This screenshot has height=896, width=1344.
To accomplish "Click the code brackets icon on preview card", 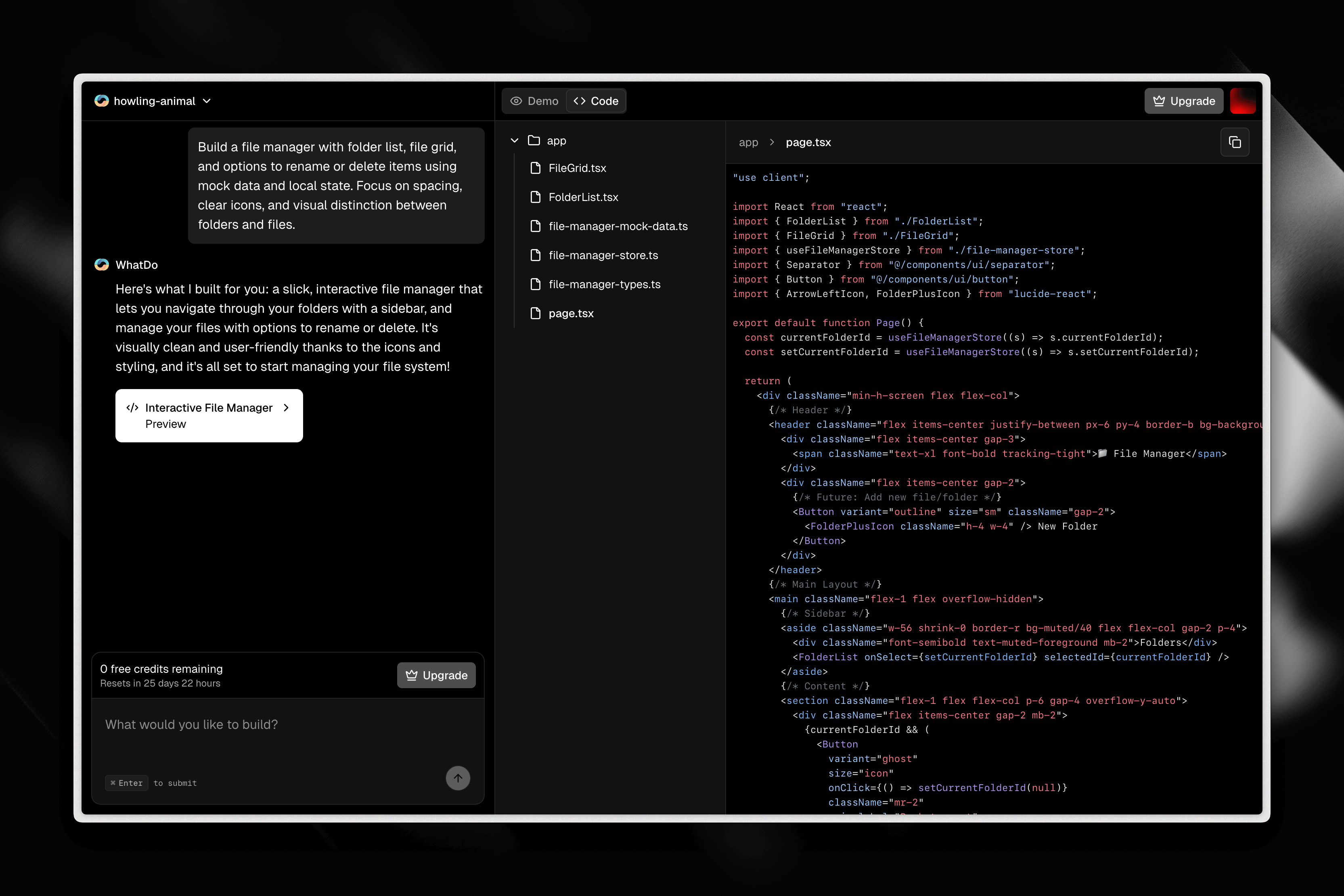I will pos(132,407).
